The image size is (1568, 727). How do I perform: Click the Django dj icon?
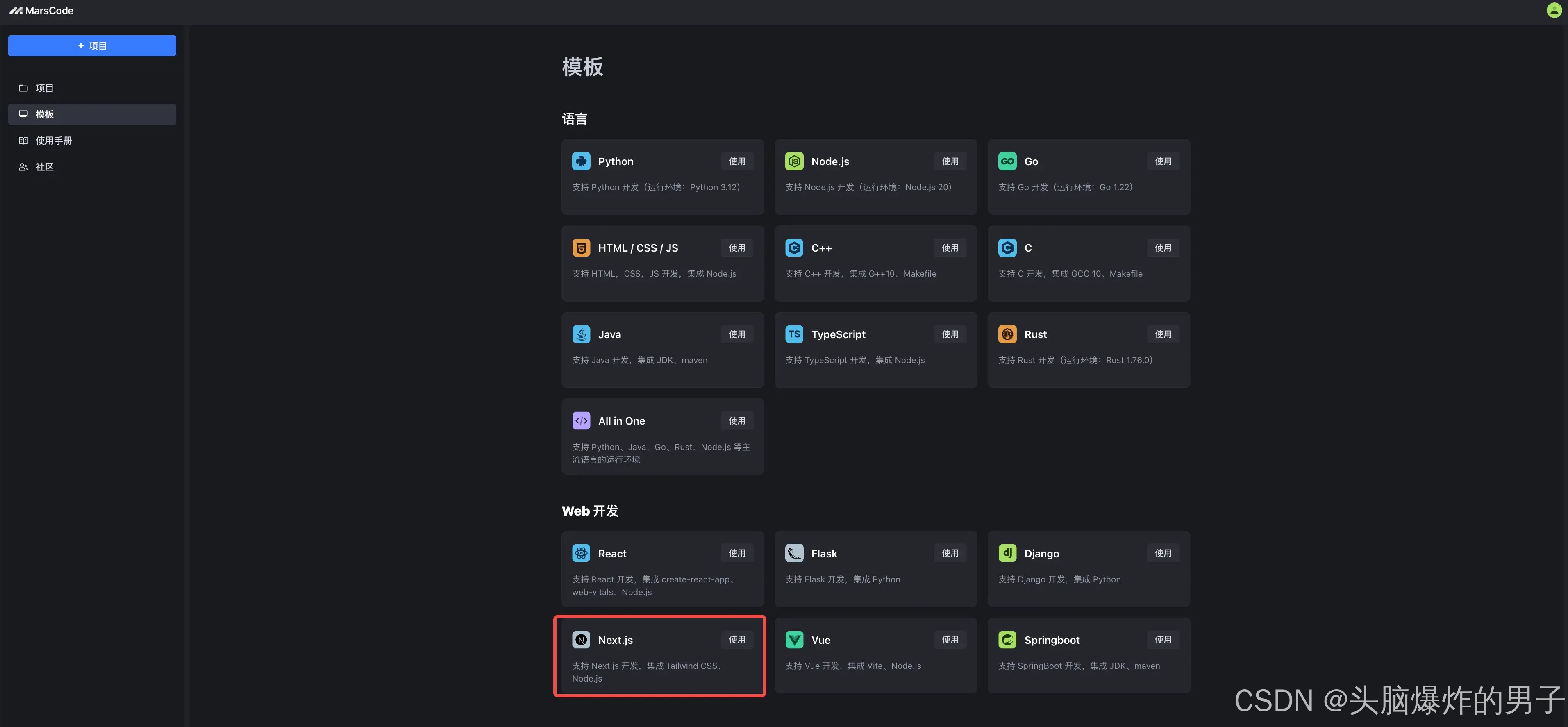click(1007, 553)
